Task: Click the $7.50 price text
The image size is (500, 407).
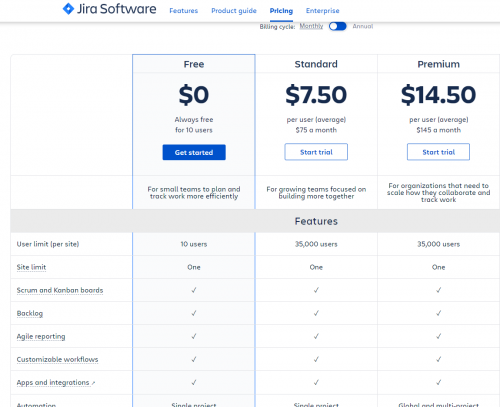Action: click(x=316, y=95)
